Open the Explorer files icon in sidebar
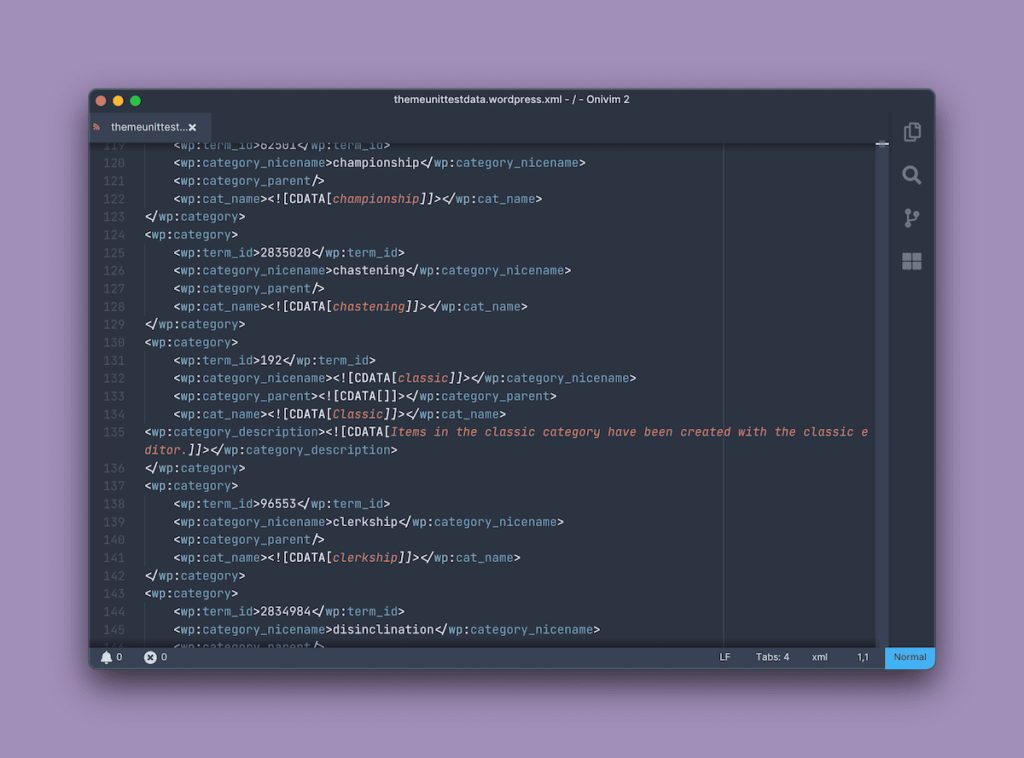 pyautogui.click(x=911, y=132)
